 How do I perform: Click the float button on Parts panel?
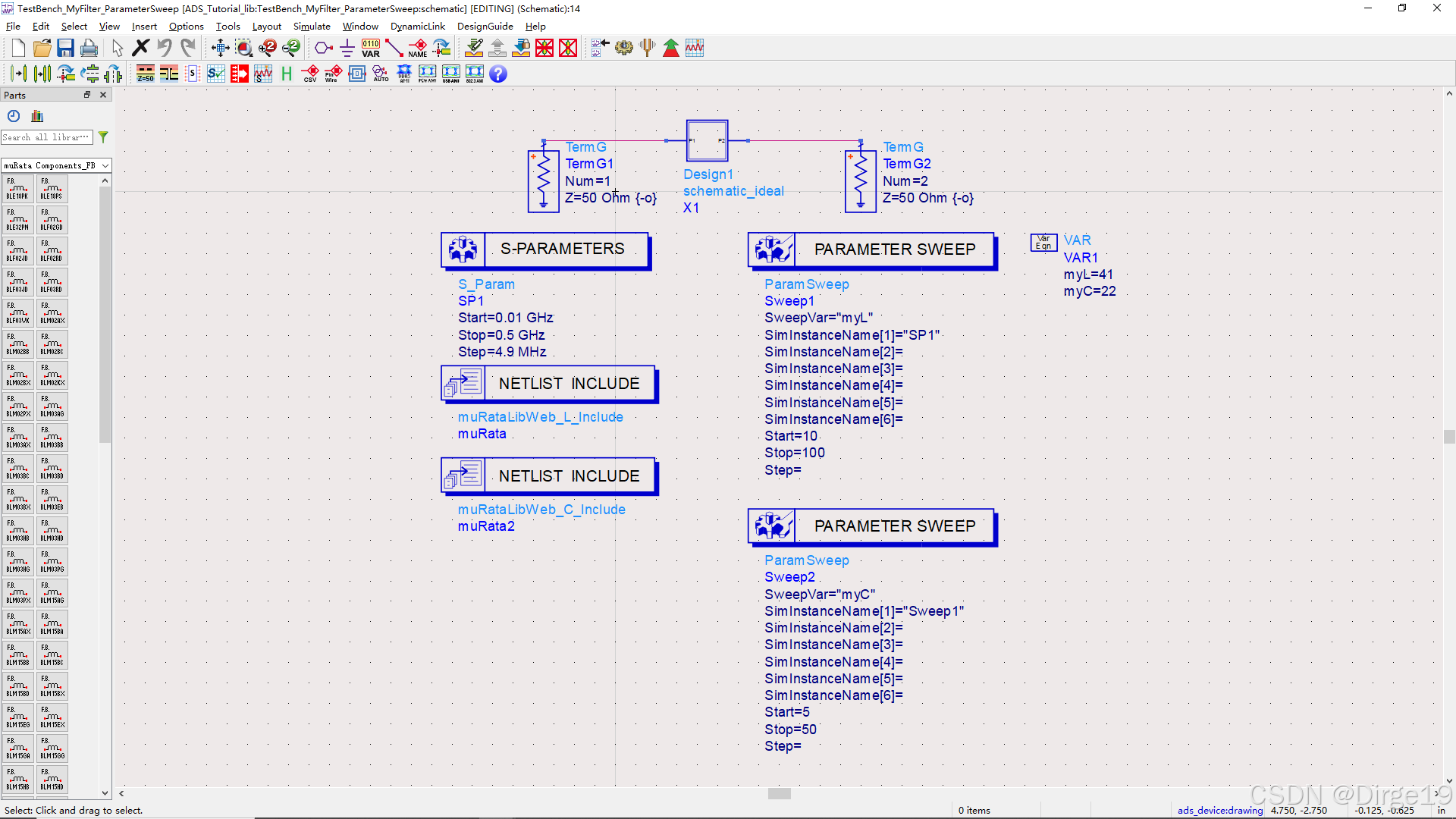point(87,94)
